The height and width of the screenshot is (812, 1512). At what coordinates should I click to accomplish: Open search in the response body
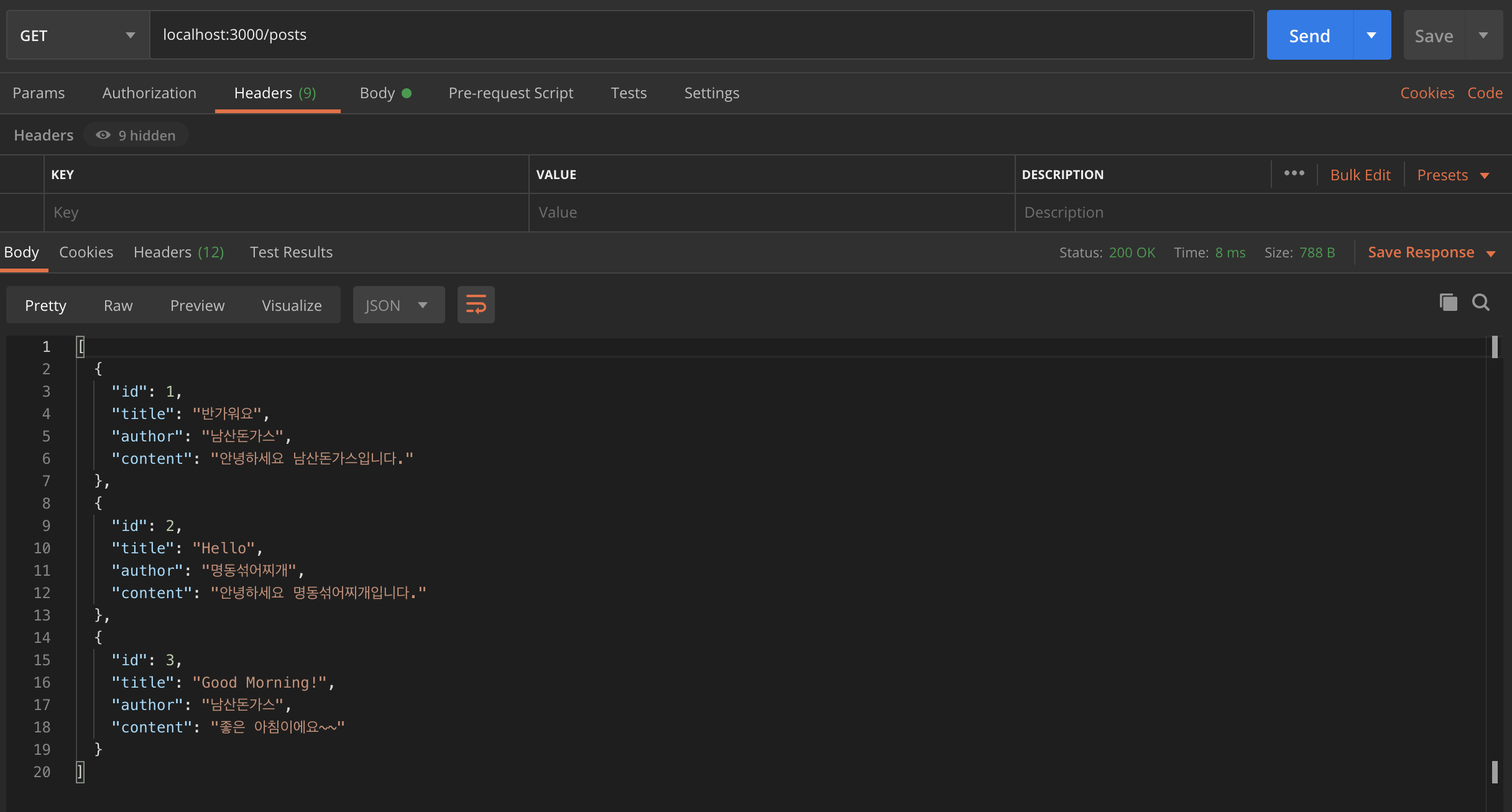click(1481, 303)
